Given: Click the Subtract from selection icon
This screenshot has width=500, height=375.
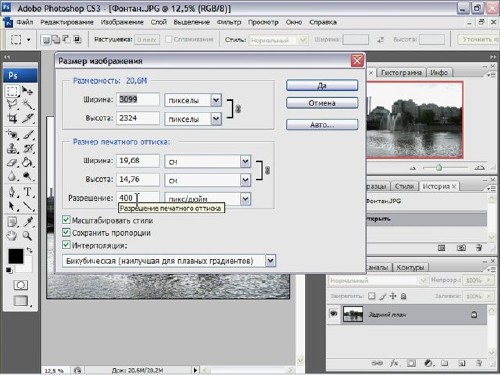Looking at the screenshot, I should point(66,40).
